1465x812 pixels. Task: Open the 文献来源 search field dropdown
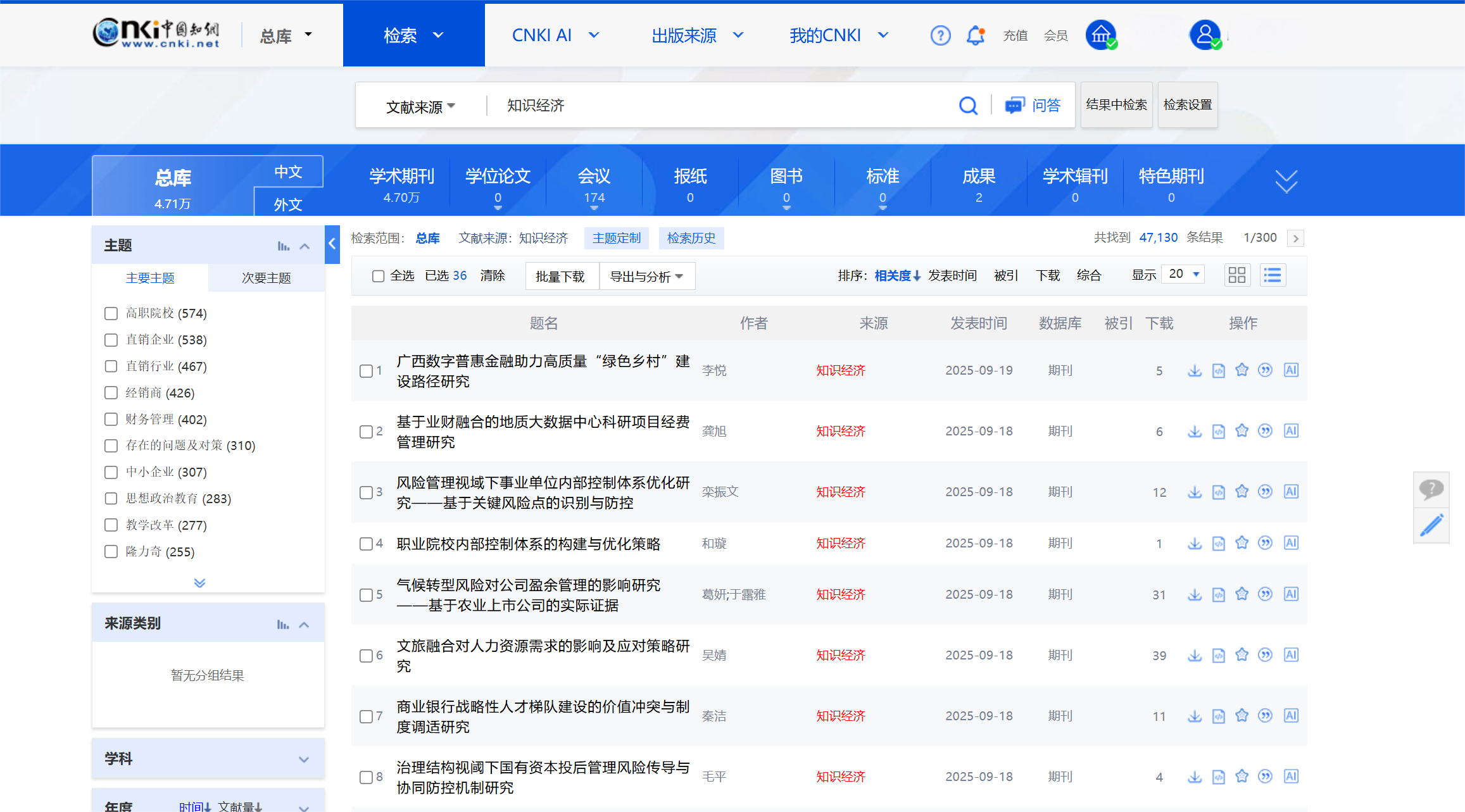tap(420, 106)
